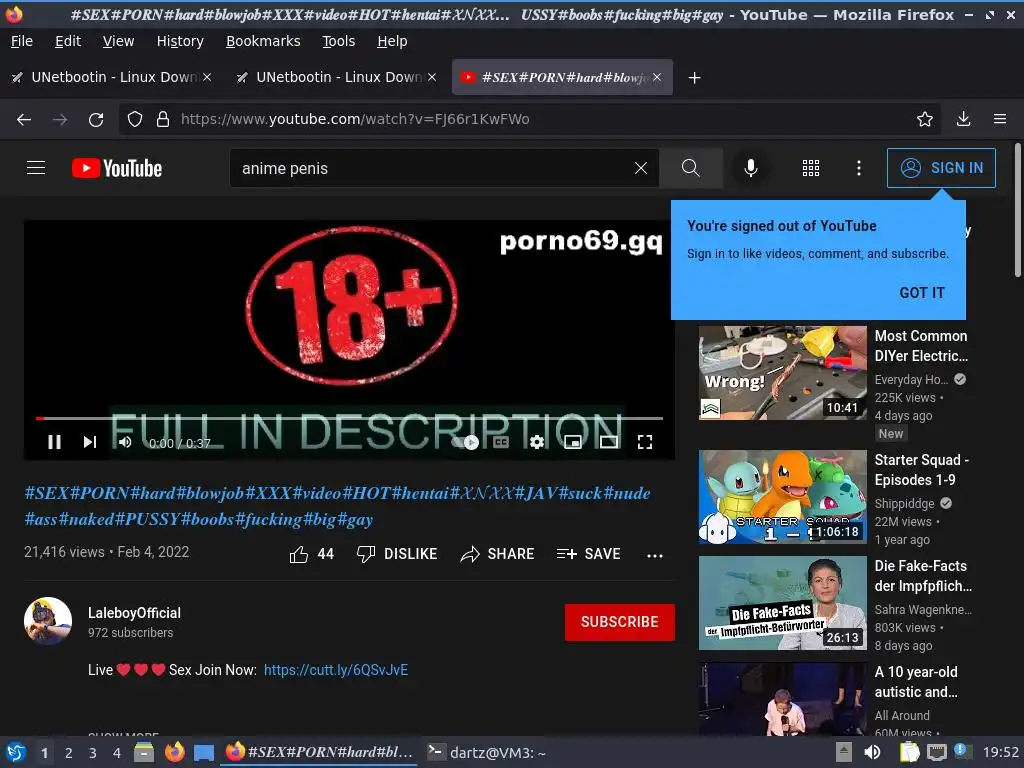Screen dimensions: 1024x768
Task: Go to YouTube home via logo
Action: [117, 168]
